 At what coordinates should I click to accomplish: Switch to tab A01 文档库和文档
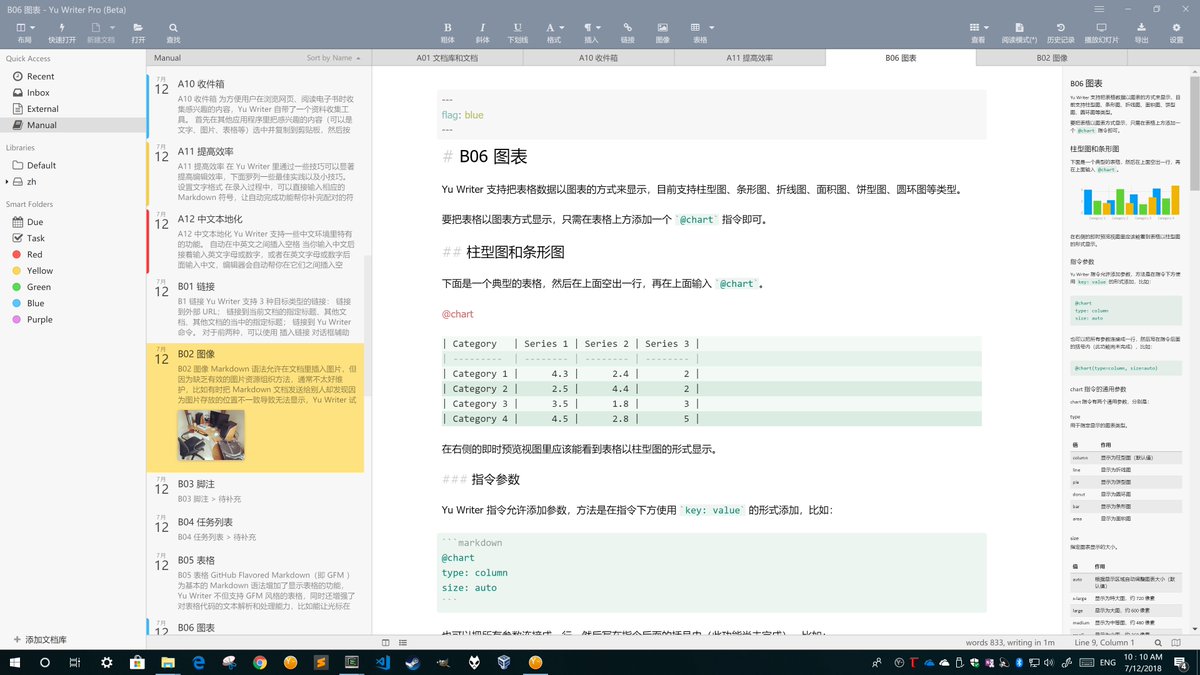point(447,58)
